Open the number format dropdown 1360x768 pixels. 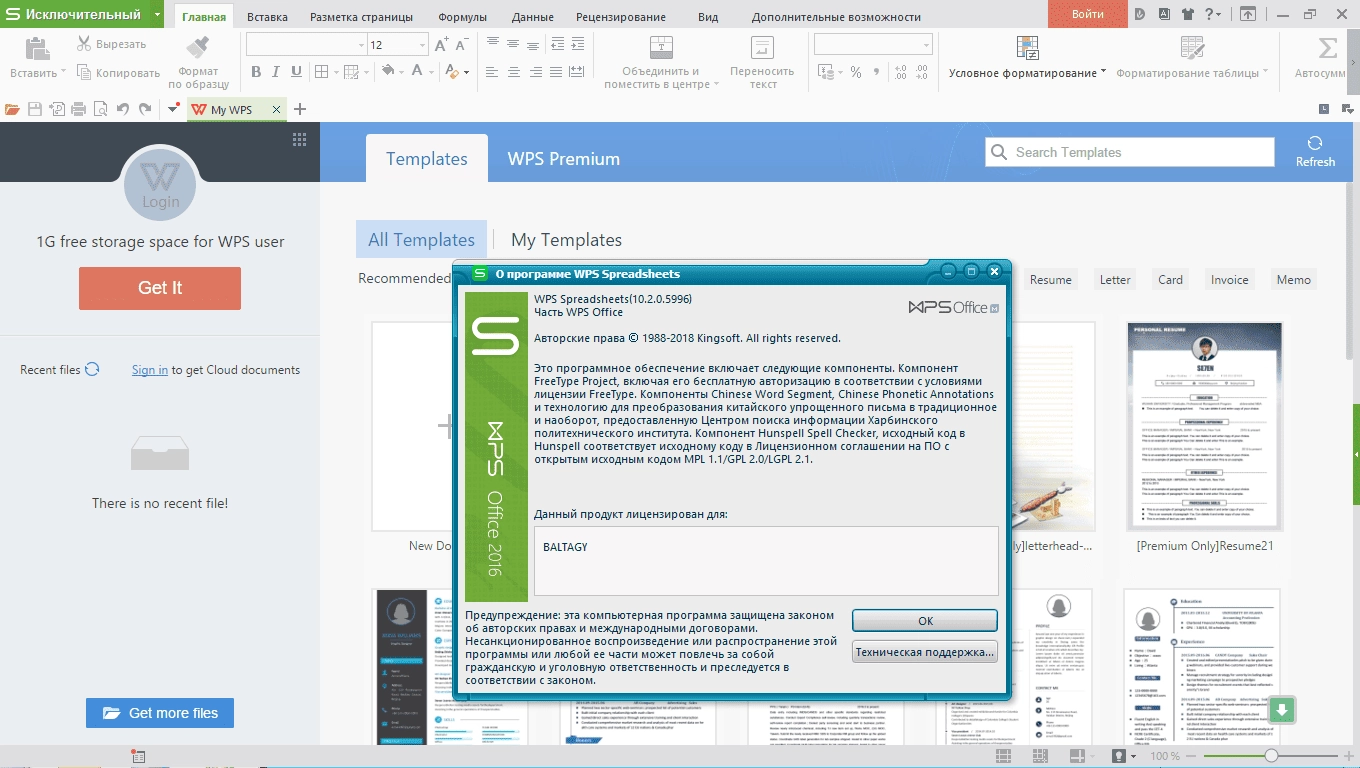[x=927, y=45]
